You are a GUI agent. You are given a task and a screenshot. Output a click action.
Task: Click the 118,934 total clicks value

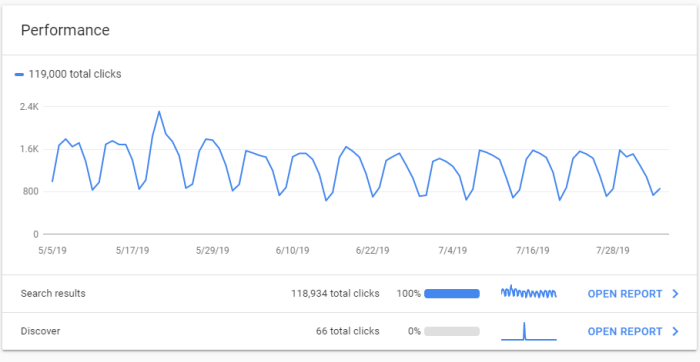point(335,294)
